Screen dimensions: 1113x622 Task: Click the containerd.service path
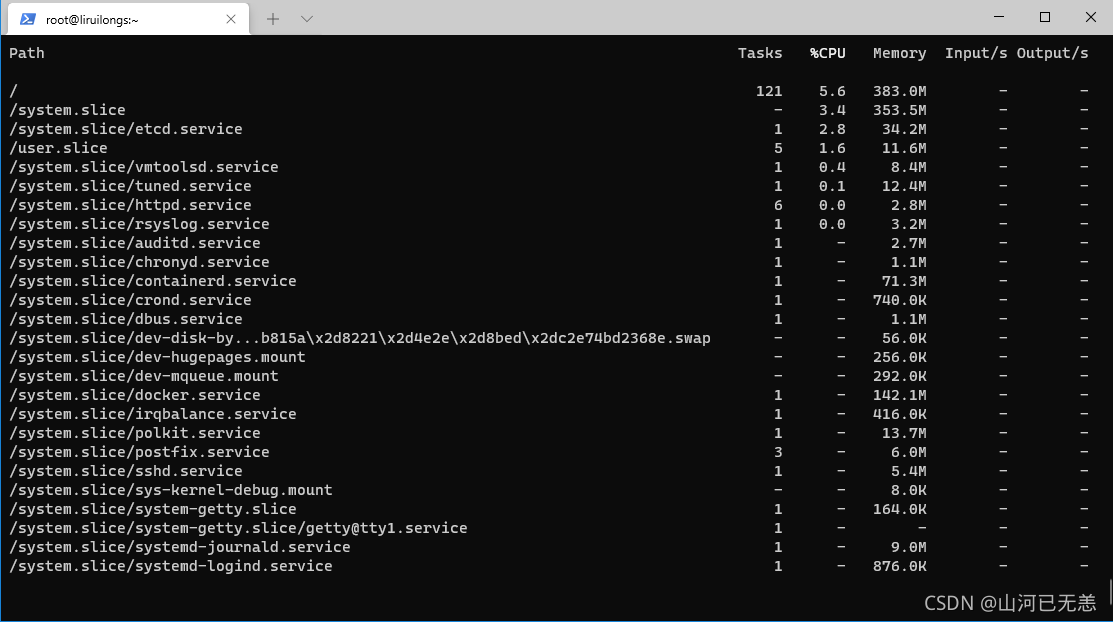click(x=153, y=281)
